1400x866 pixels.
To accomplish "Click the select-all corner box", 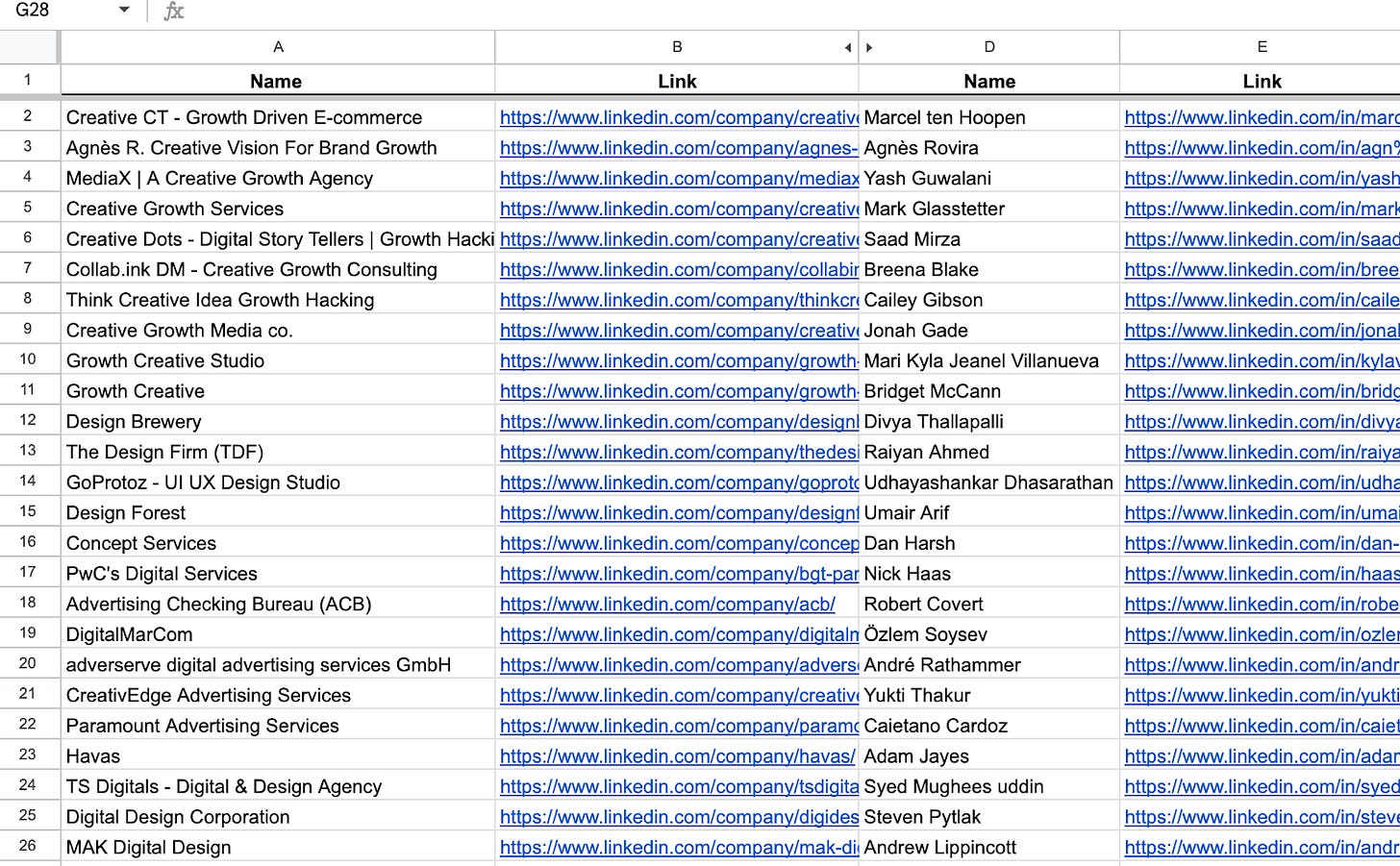I will [x=28, y=47].
